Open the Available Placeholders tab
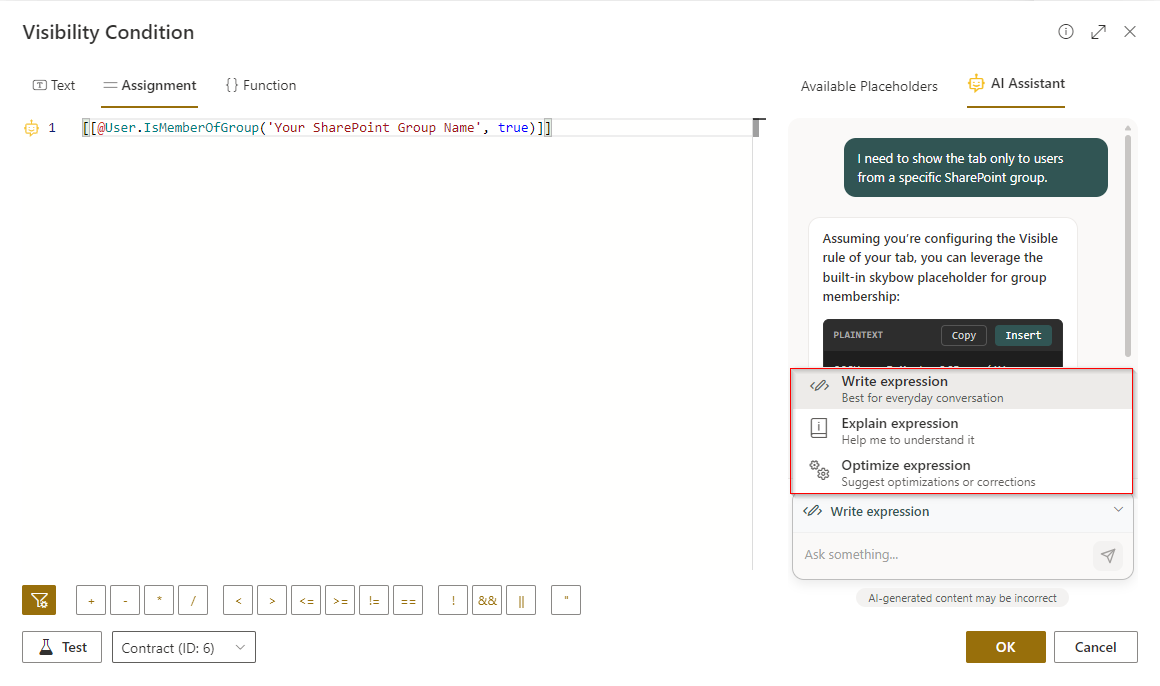 [x=869, y=86]
